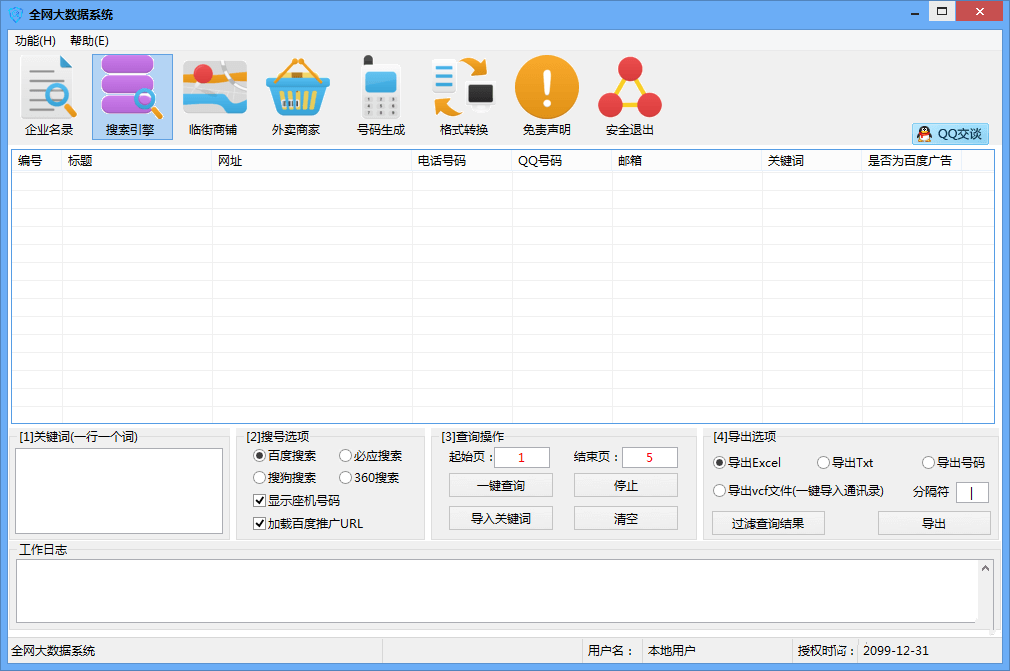The width and height of the screenshot is (1010, 671).
Task: Click inside the 工作日志 log box
Action: point(496,591)
